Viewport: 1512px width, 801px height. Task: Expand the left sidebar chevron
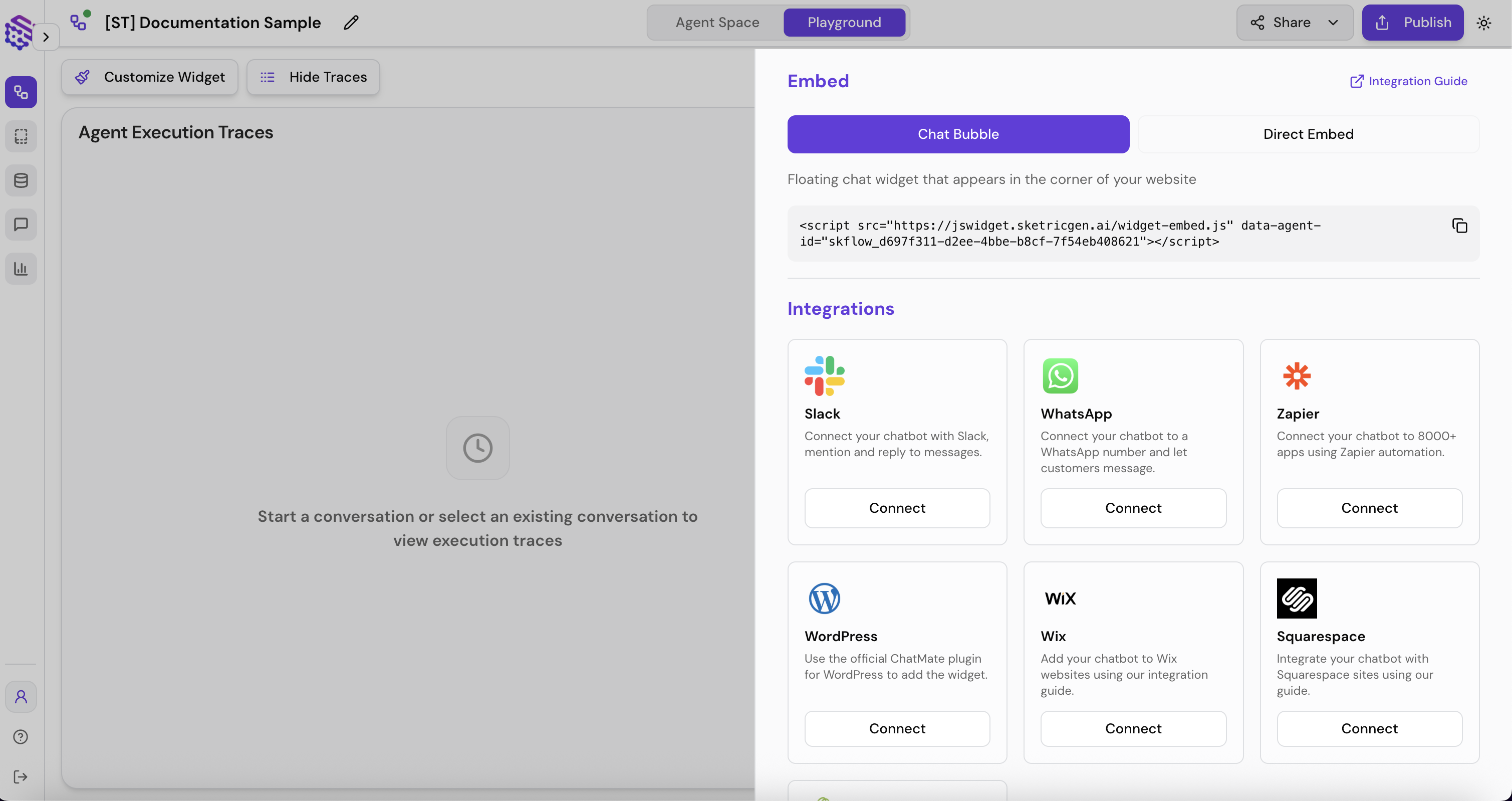[46, 37]
